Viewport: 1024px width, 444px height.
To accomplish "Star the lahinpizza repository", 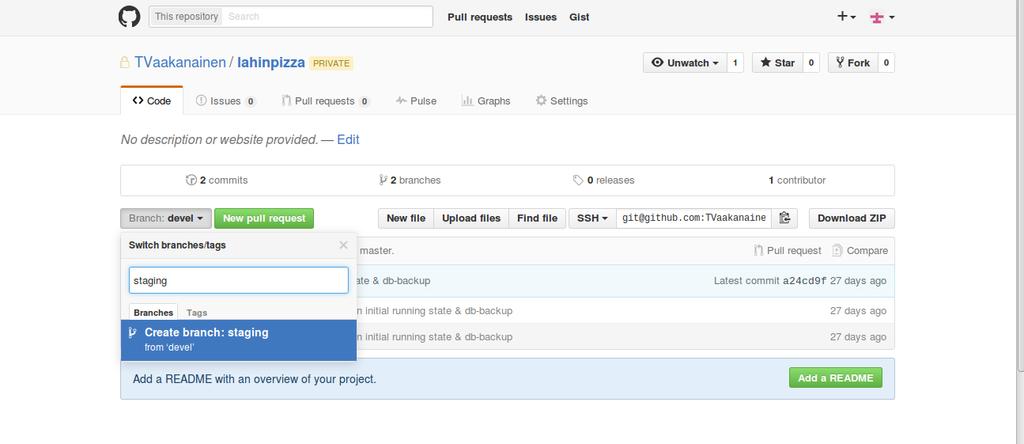I will pos(777,63).
